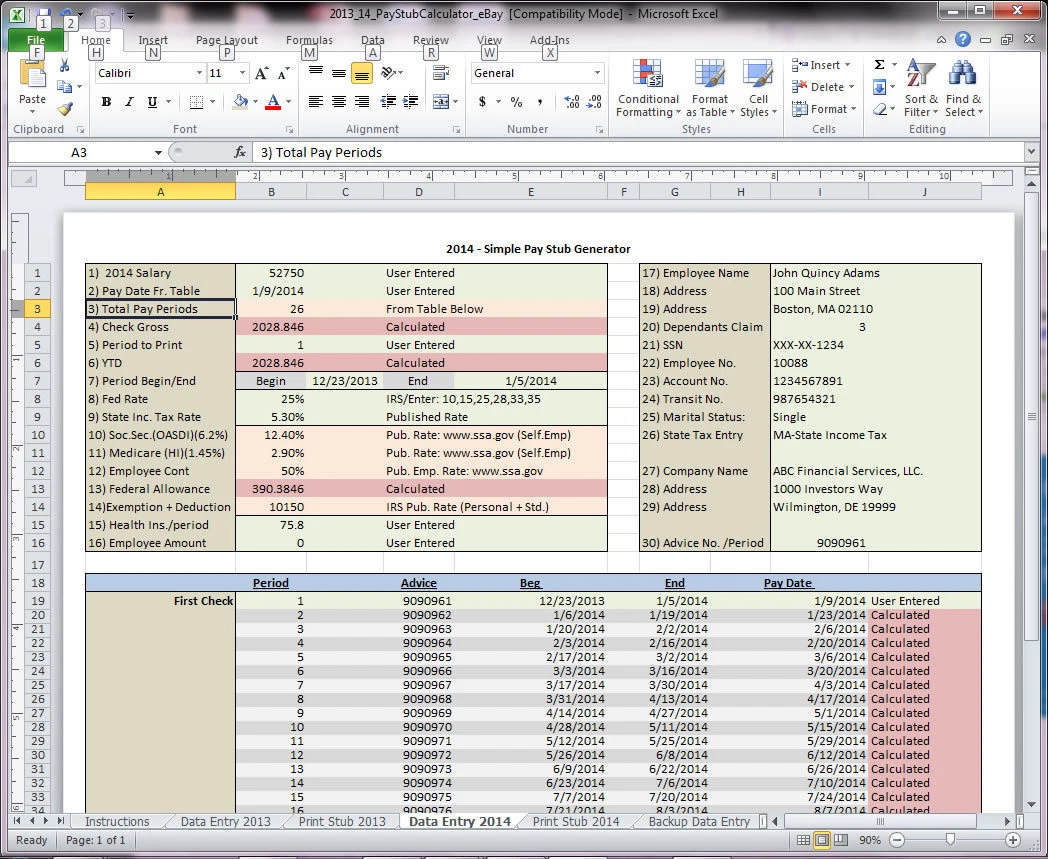Open the font name Calibri dropdown
The height and width of the screenshot is (859, 1048).
[197, 73]
